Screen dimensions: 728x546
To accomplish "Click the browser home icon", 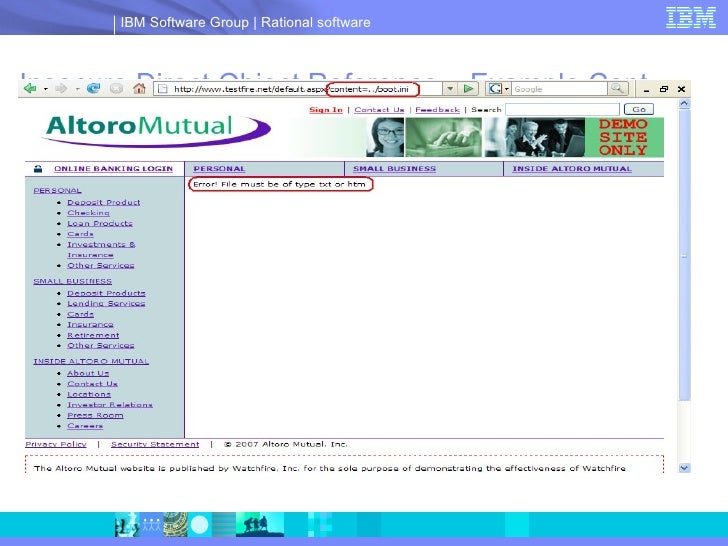I will click(139, 88).
